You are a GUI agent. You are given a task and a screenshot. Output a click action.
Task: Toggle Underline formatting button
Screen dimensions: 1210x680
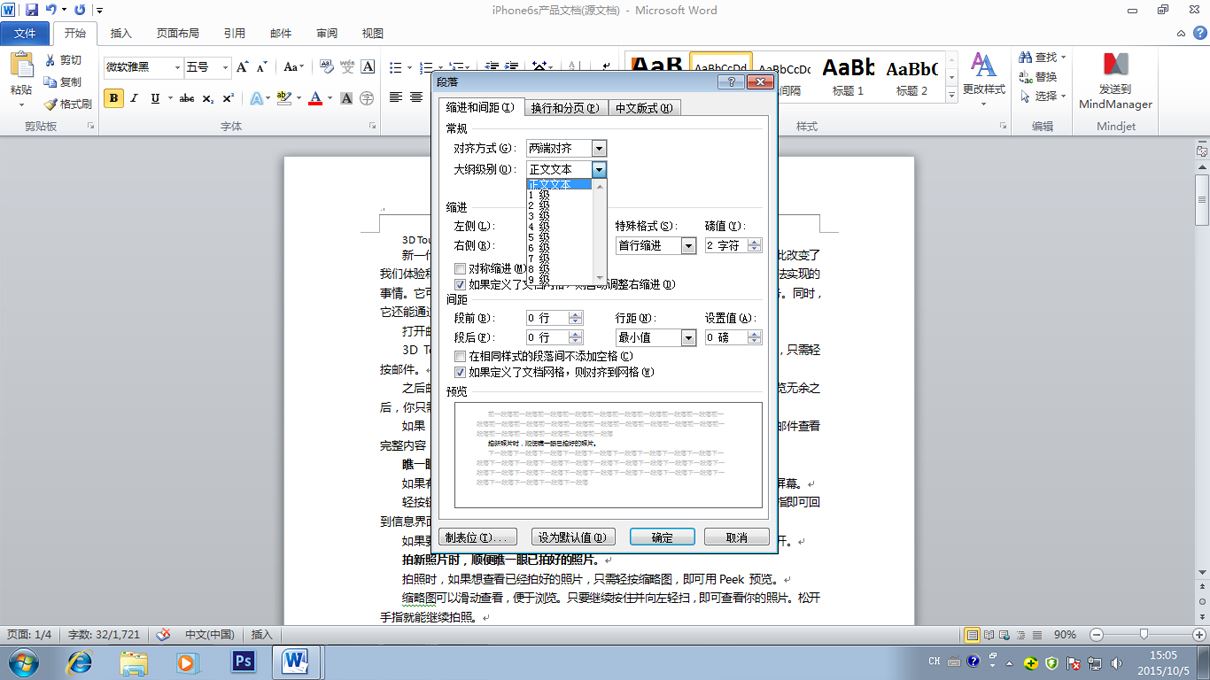coord(155,98)
